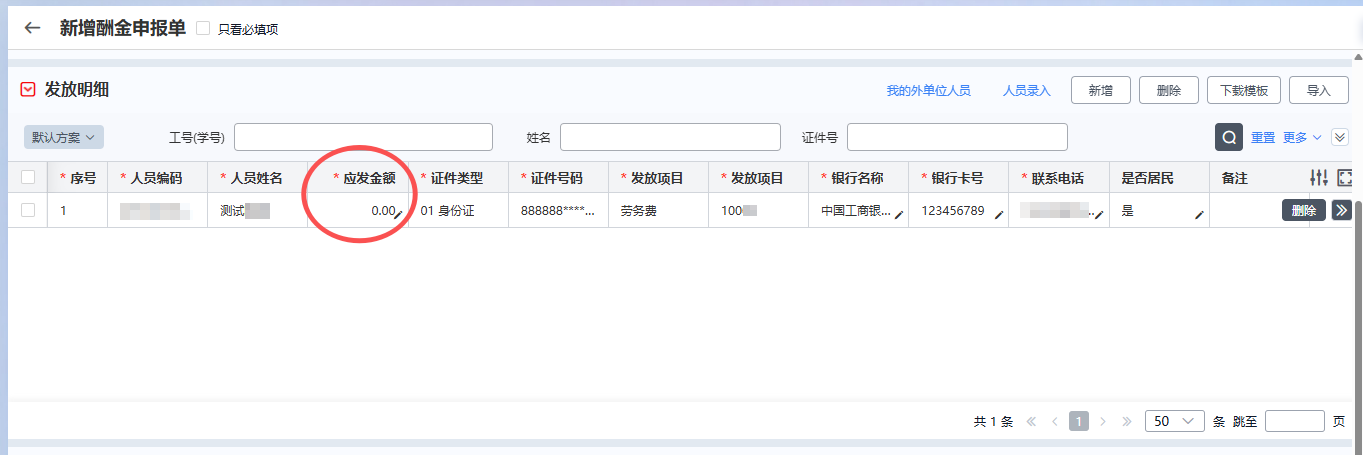Click the edit pencil in 银行卡号 cell
The height and width of the screenshot is (455, 1363).
pos(998,214)
